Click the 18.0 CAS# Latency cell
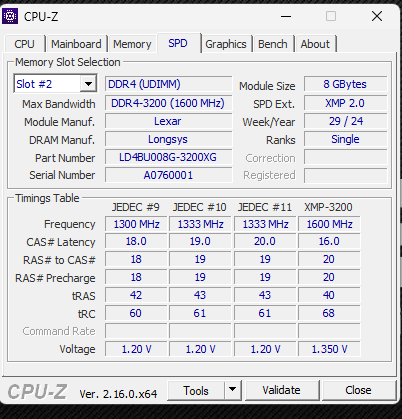The width and height of the screenshot is (402, 419). 136,241
